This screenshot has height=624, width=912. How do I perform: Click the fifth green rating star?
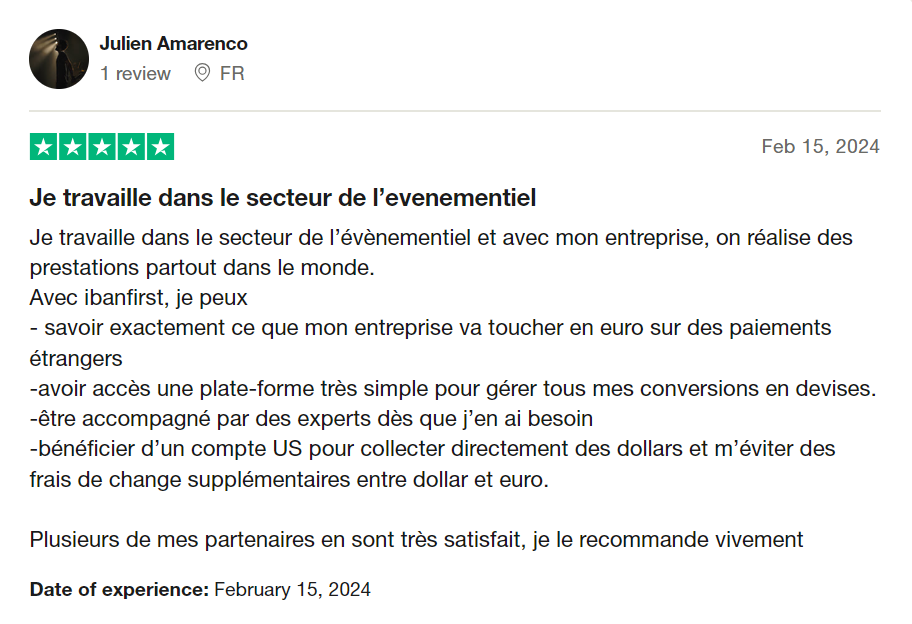160,147
